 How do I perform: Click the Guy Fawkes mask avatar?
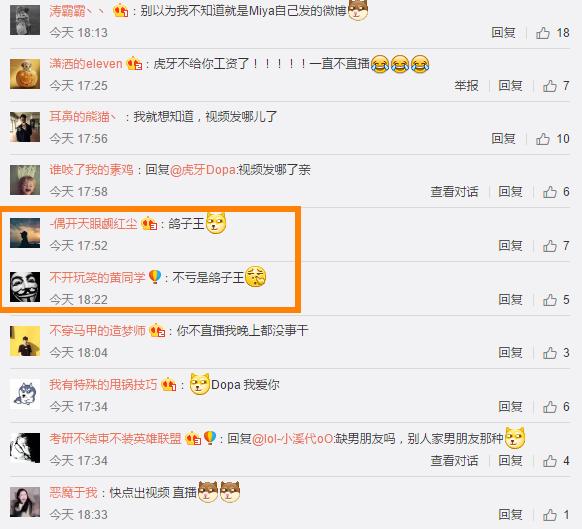pos(25,287)
